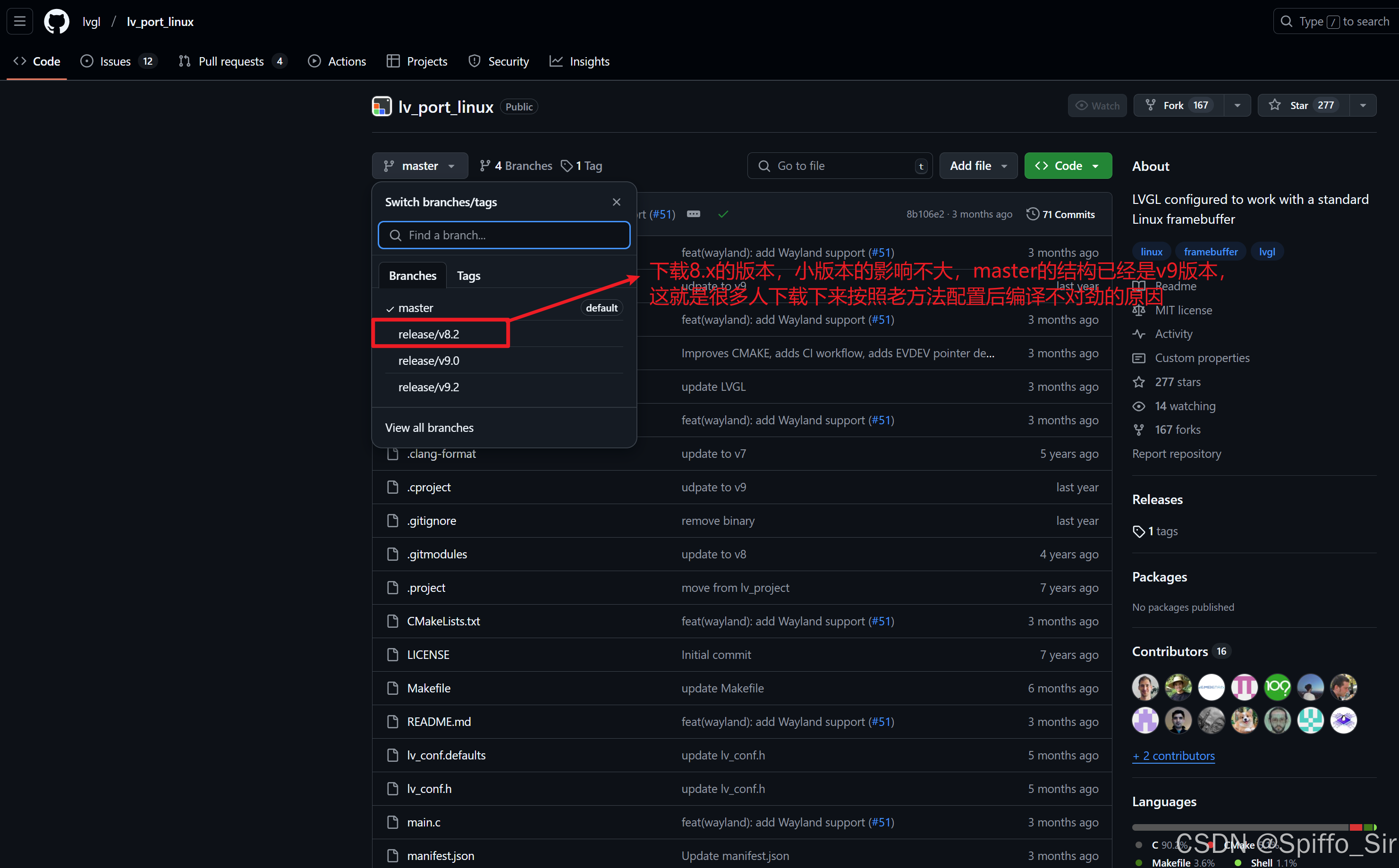Viewport: 1399px width, 868px height.
Task: Click the scale icon beside MIT license
Action: coord(1138,311)
